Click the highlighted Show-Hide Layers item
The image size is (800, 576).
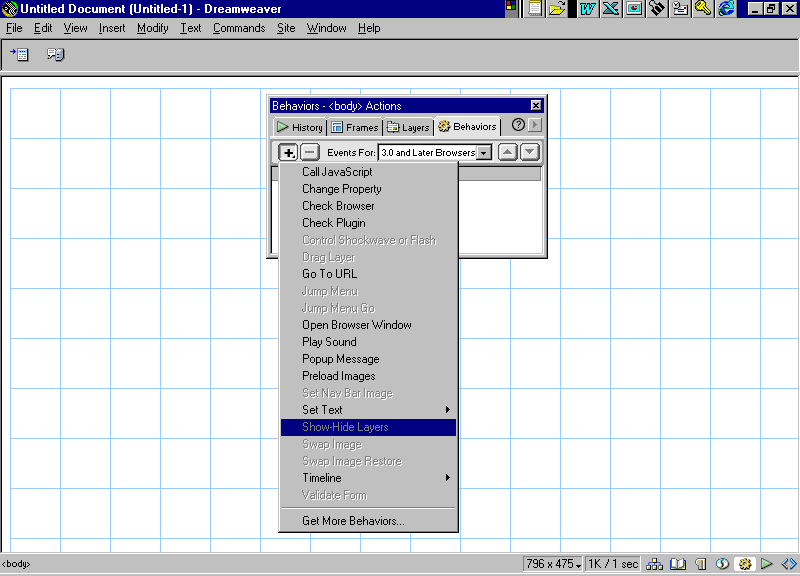(368, 427)
